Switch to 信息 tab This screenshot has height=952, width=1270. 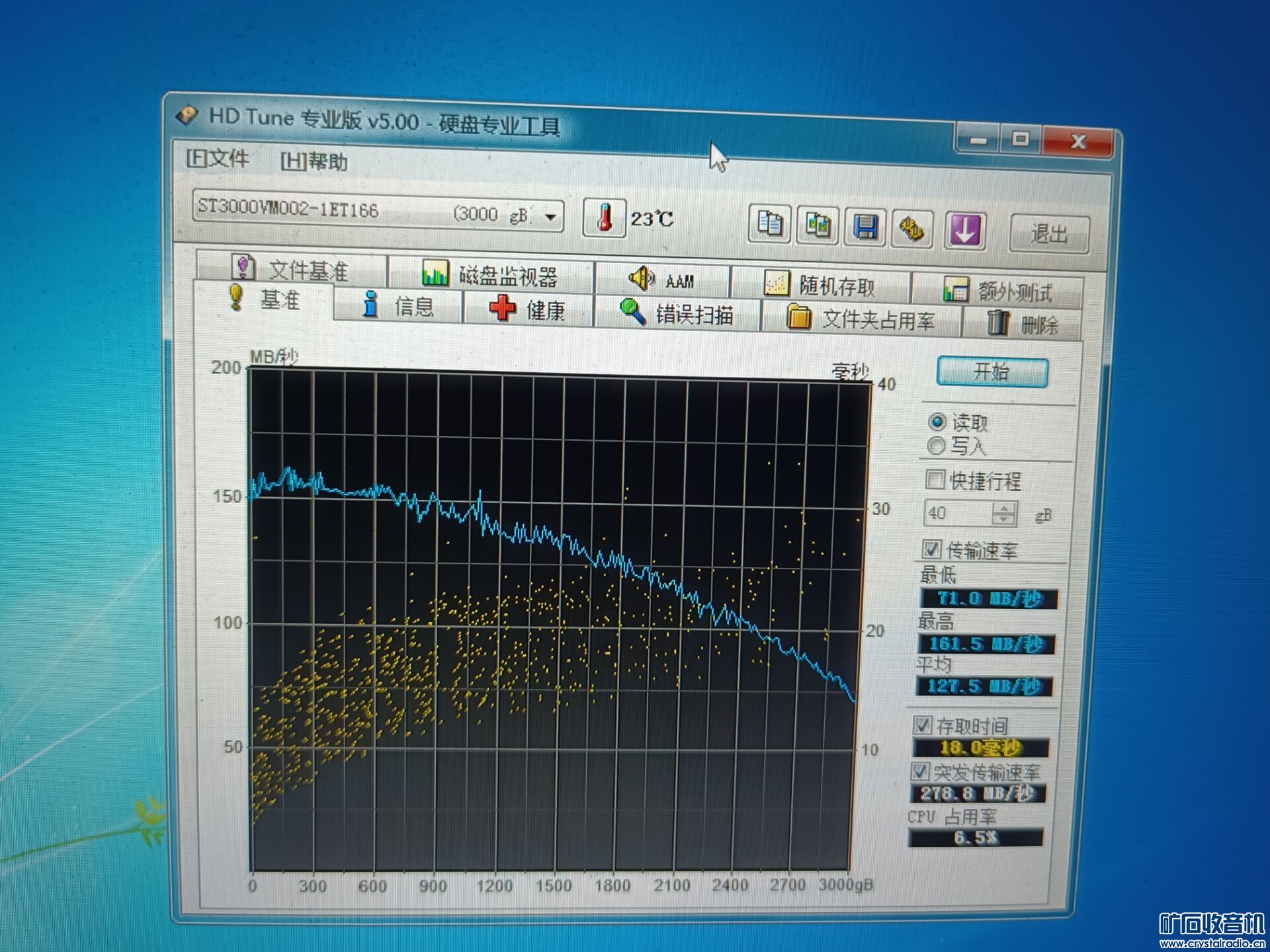398,306
